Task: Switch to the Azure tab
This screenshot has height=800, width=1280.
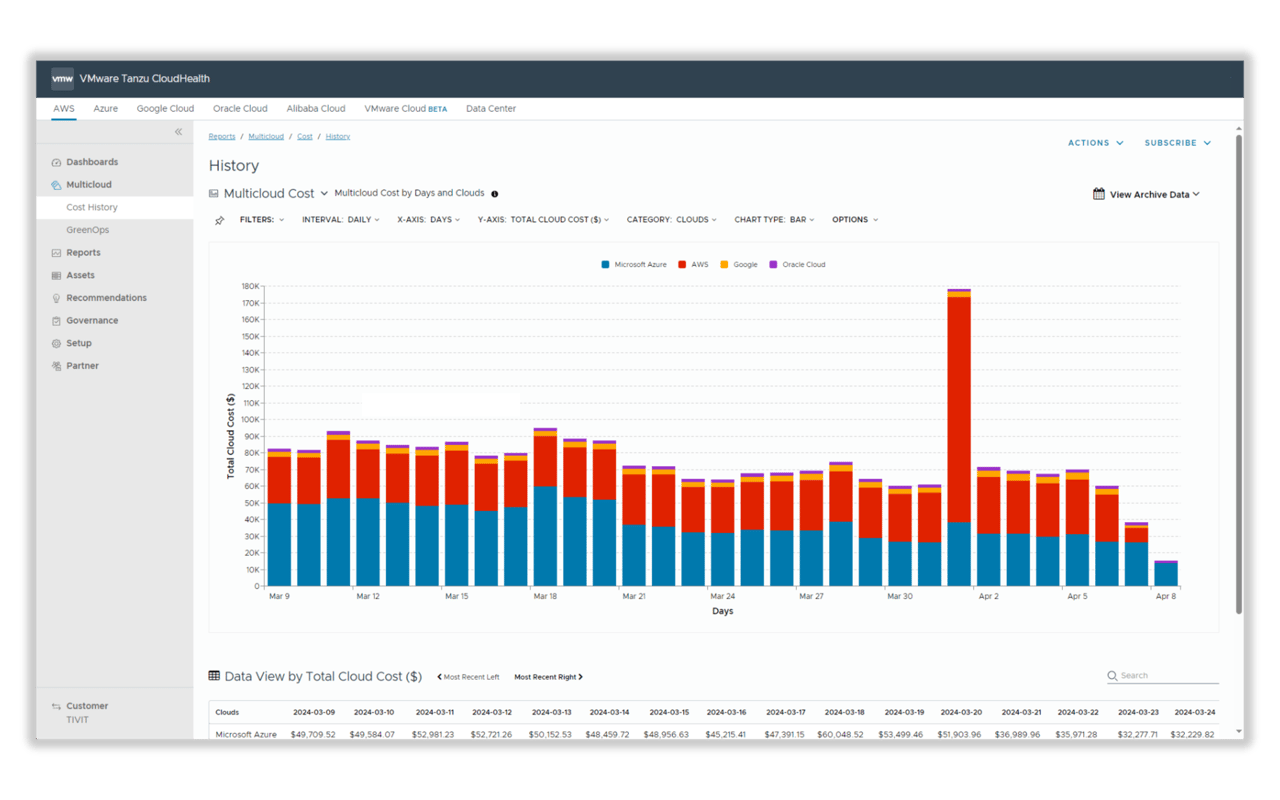Action: [105, 108]
